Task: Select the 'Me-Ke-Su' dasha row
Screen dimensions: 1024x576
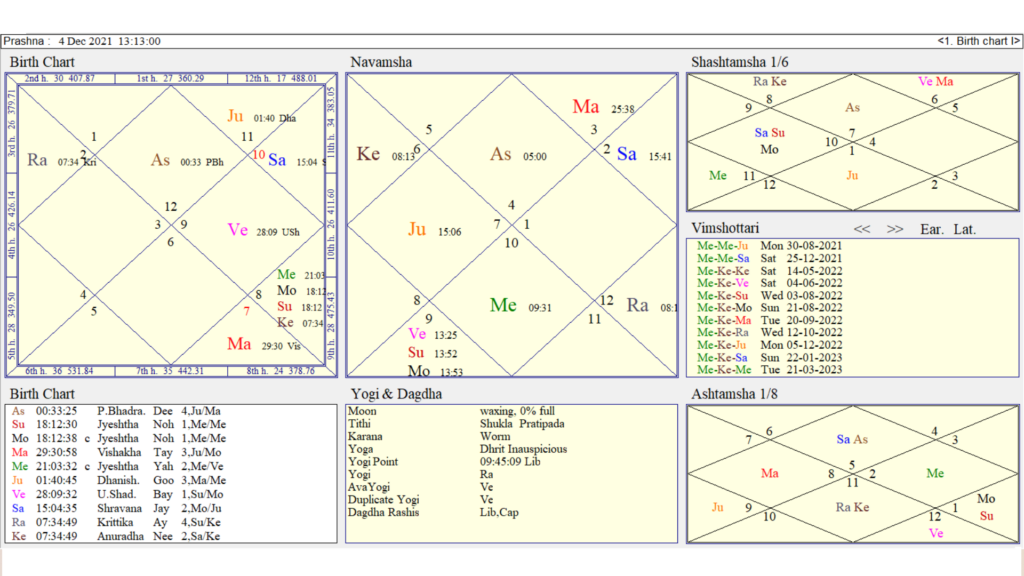Action: tap(769, 296)
